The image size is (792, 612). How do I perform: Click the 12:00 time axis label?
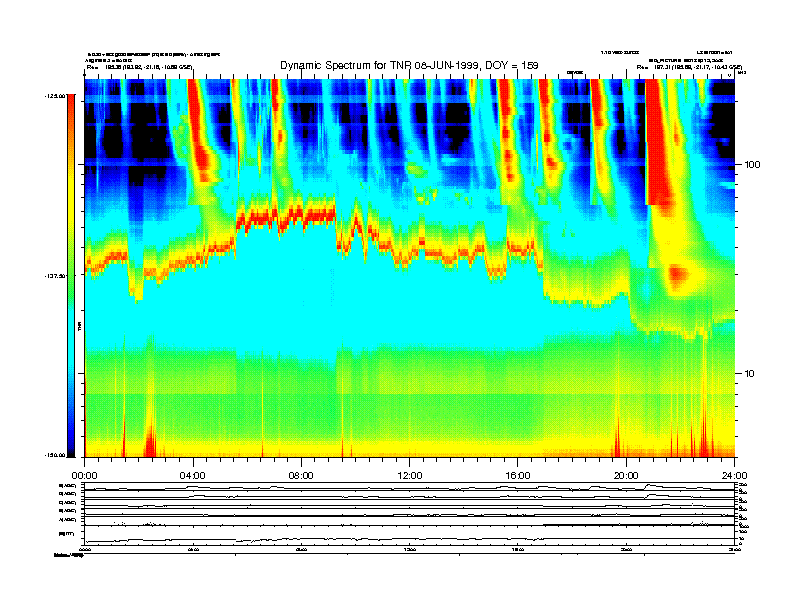point(410,476)
